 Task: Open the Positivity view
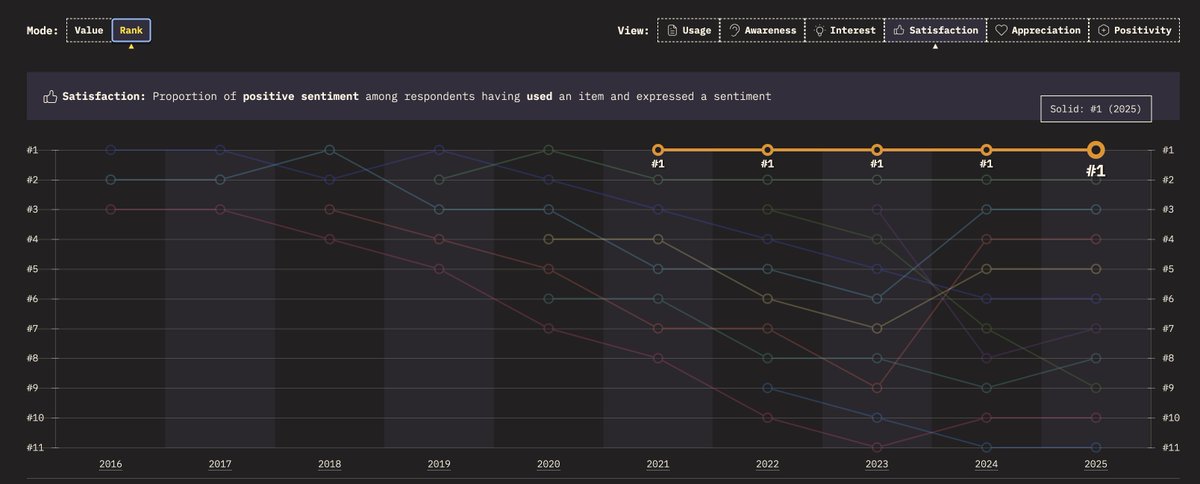tap(1134, 30)
